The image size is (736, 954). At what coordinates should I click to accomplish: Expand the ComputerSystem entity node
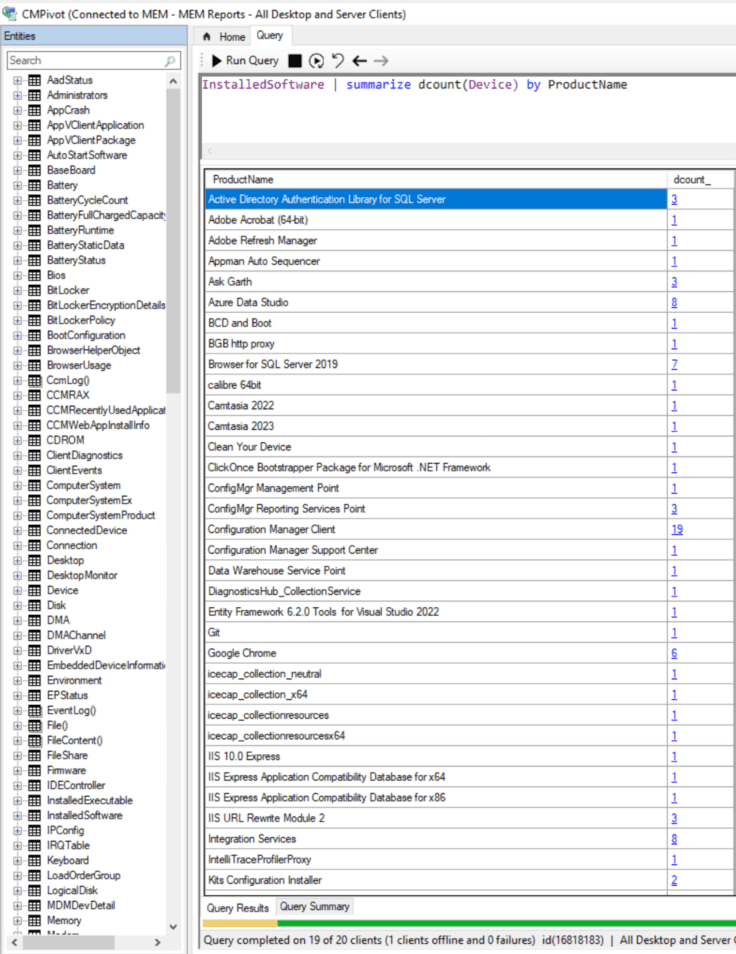click(18, 486)
